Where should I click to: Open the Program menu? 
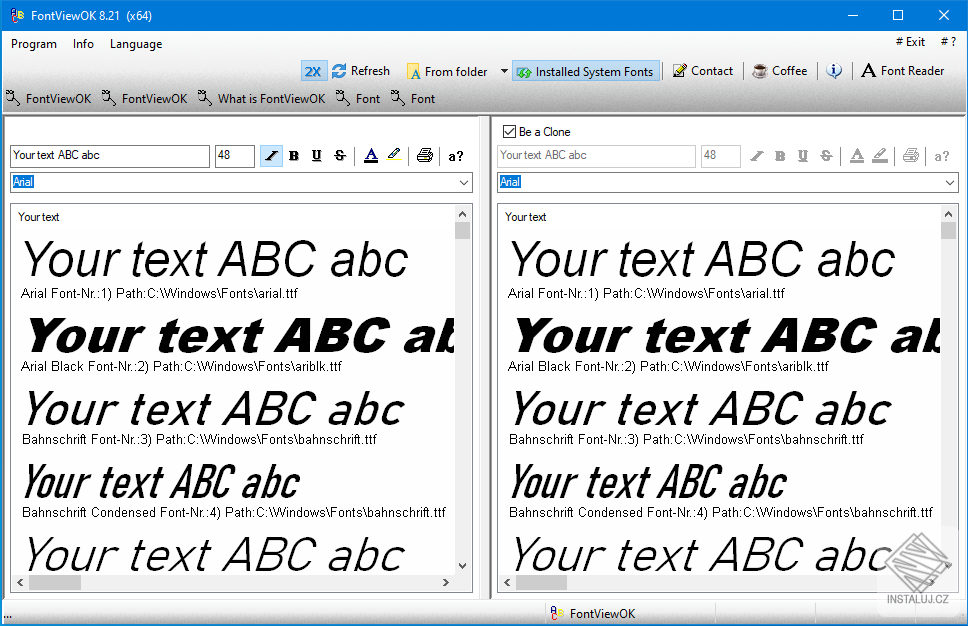[34, 44]
